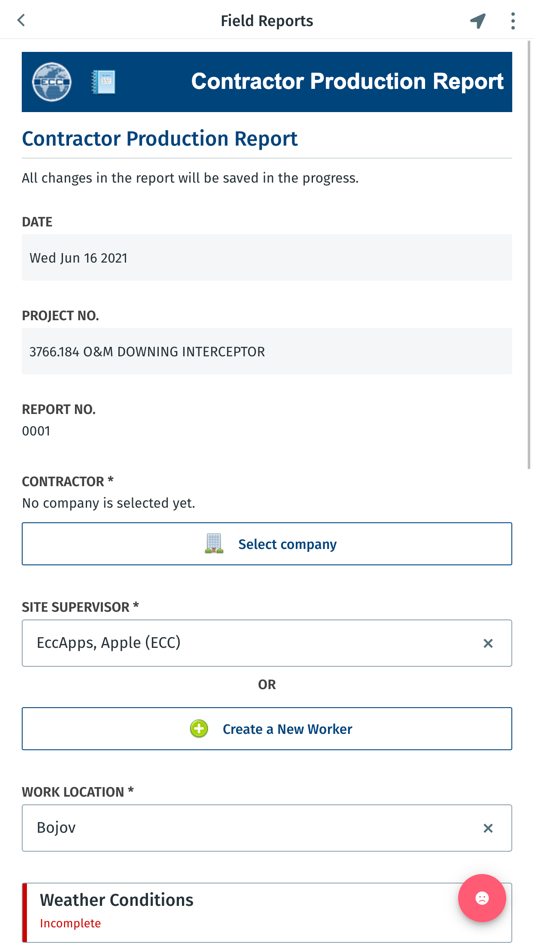Click Create a New Worker button
Screen dimensions: 534x950
tap(267, 728)
